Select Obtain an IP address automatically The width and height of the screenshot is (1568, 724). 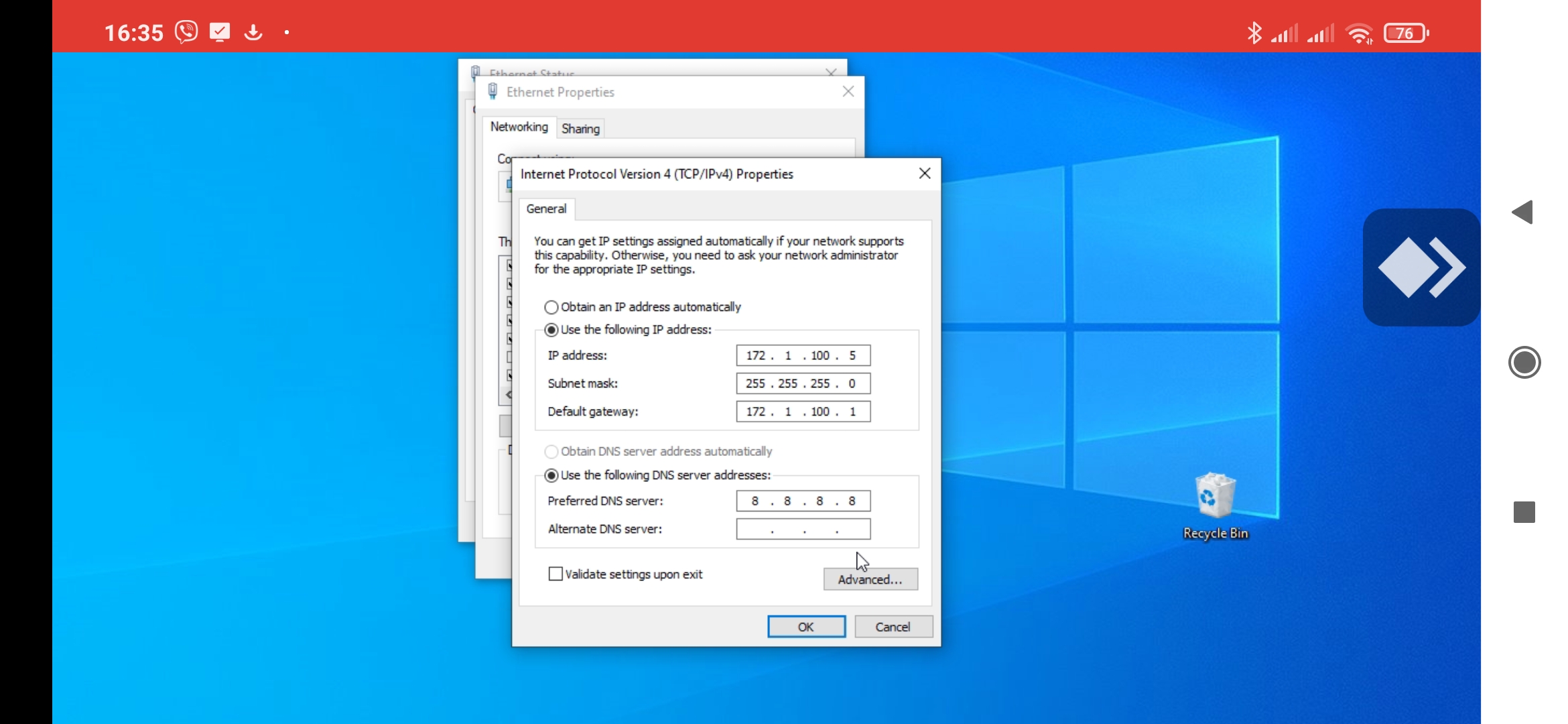[x=551, y=307]
